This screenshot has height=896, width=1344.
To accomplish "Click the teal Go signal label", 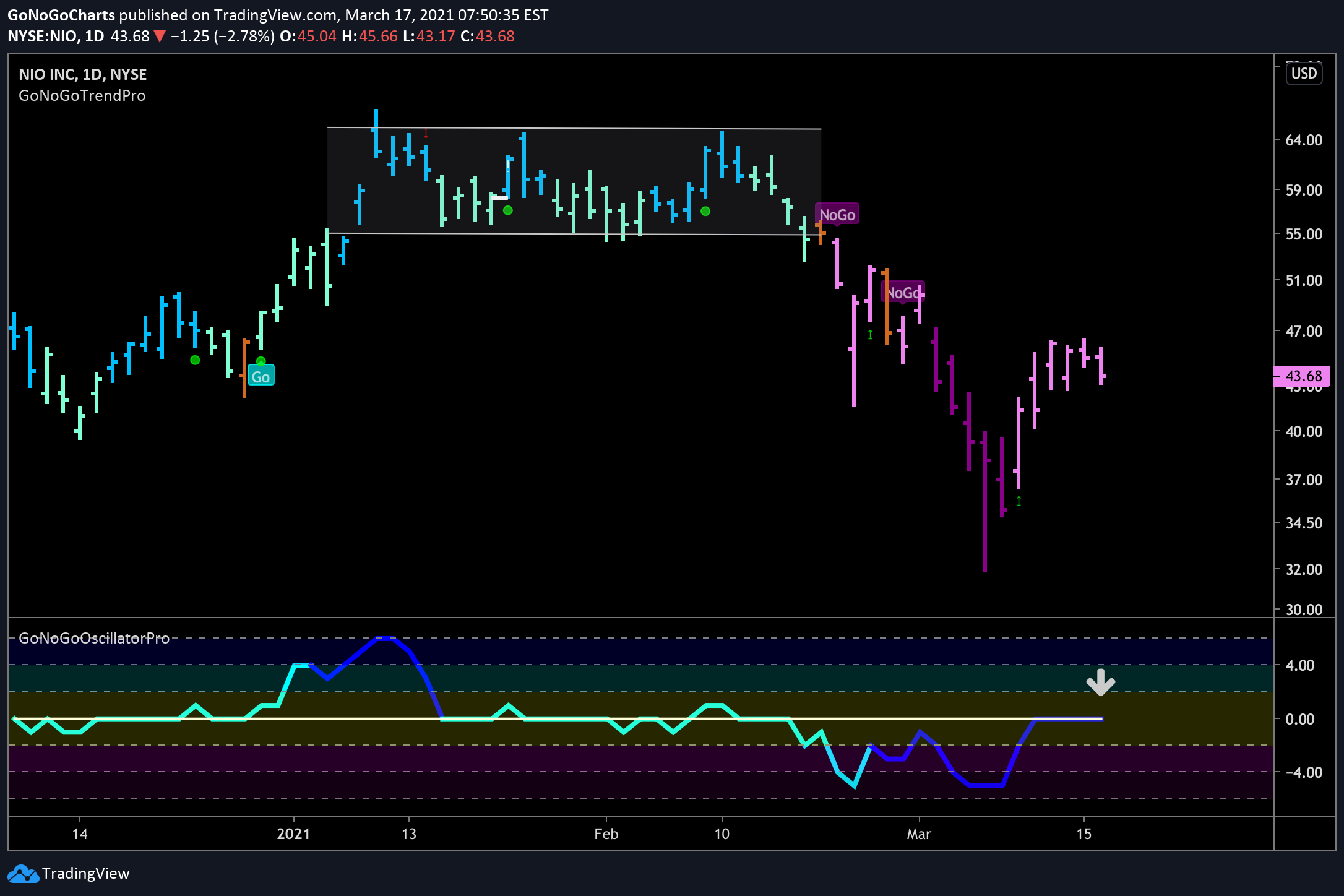I will [x=261, y=376].
